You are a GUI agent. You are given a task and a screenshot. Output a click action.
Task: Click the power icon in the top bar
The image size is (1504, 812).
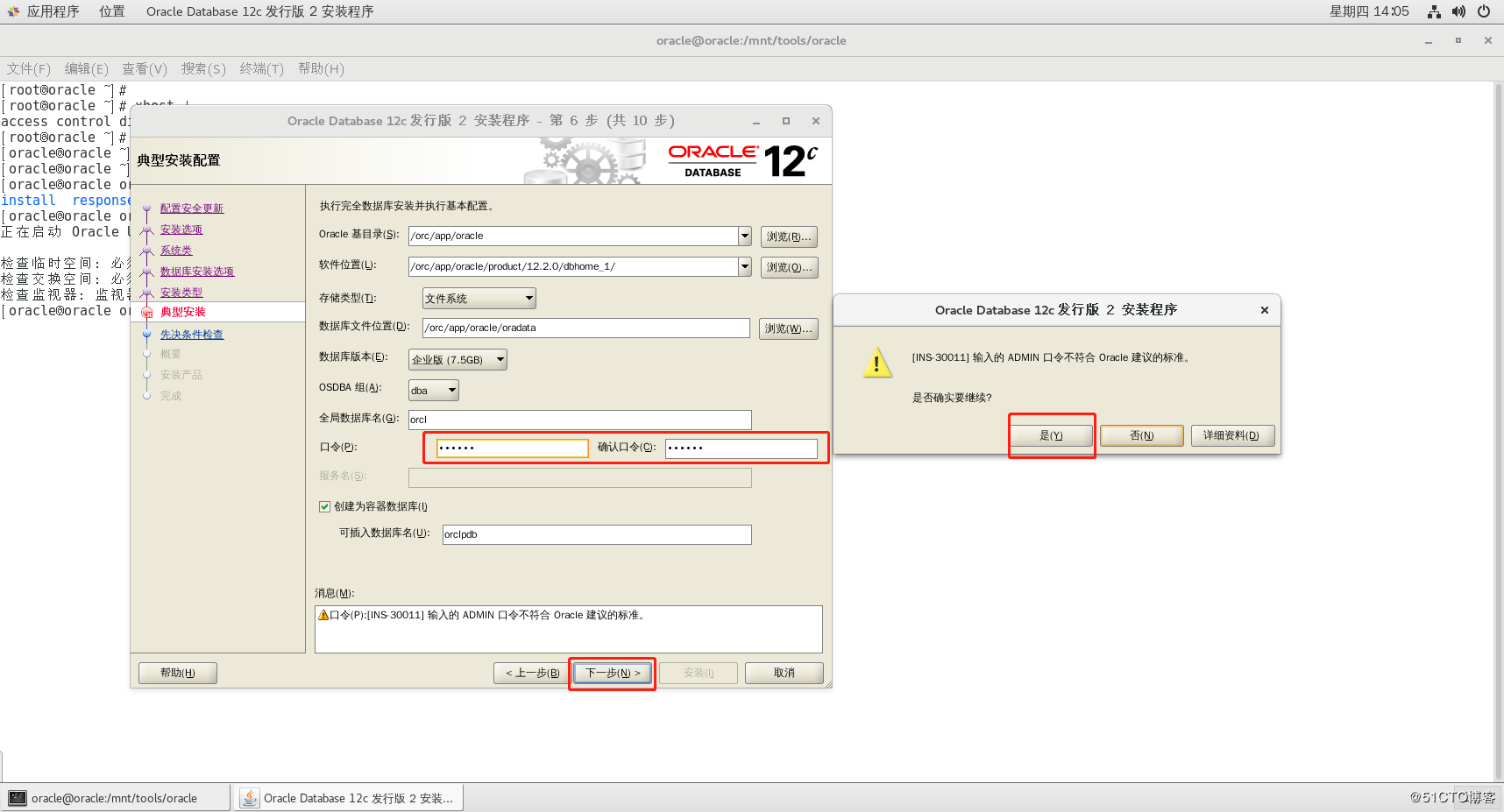point(1484,11)
